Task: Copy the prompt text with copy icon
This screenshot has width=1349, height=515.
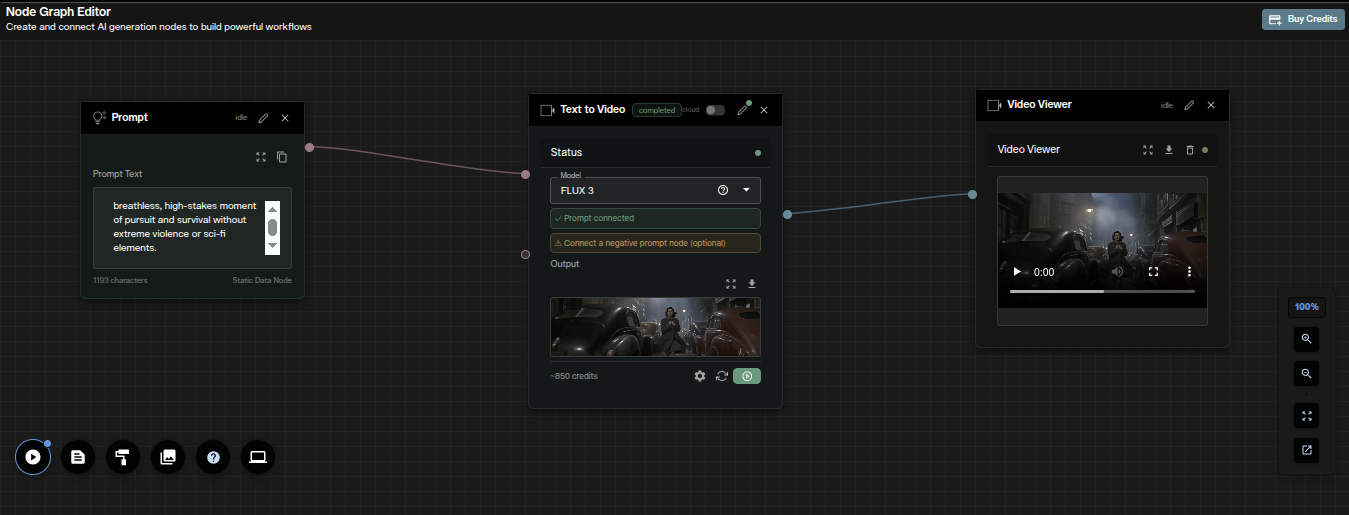Action: click(282, 157)
